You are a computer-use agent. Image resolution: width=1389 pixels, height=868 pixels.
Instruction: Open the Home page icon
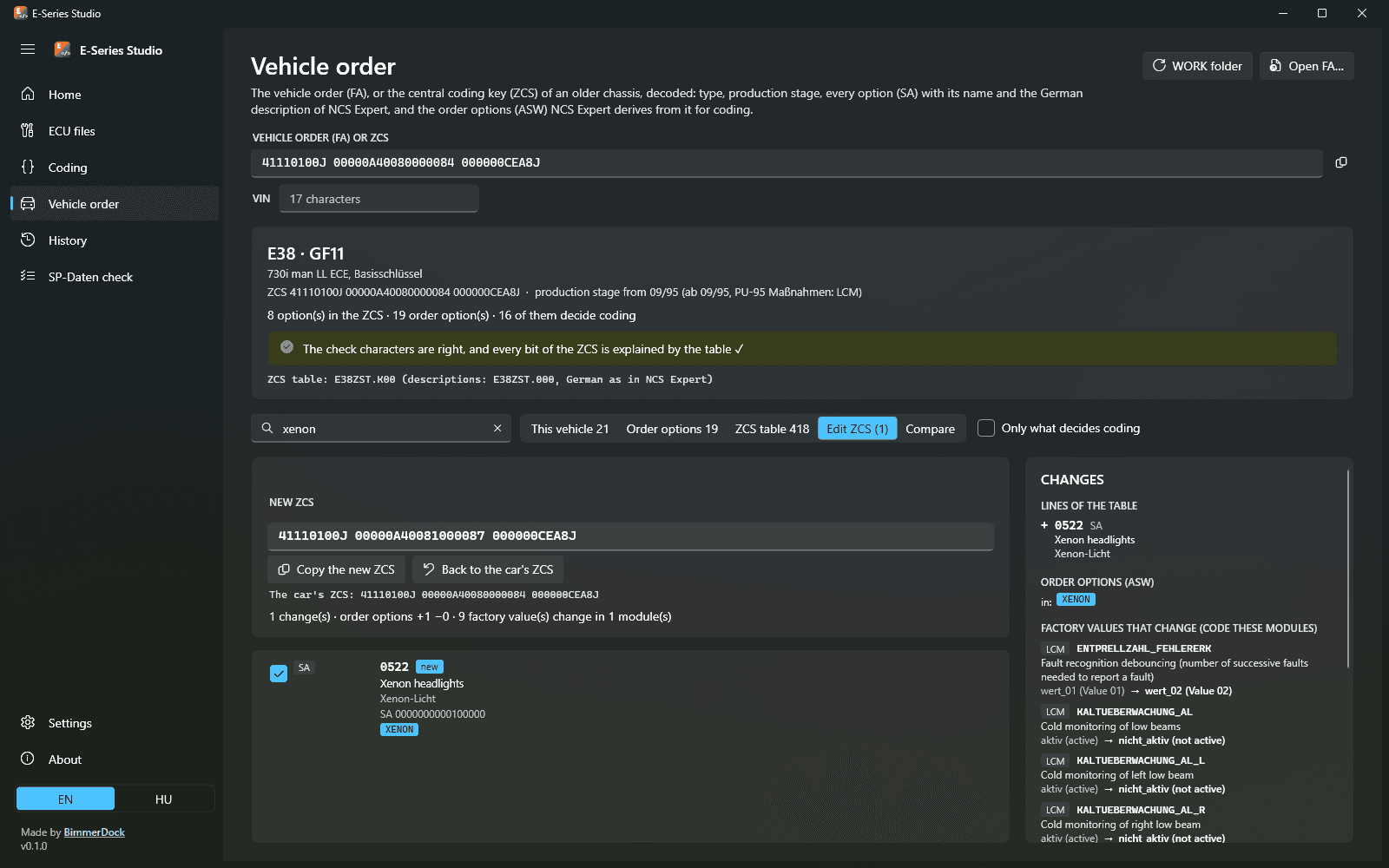(28, 94)
